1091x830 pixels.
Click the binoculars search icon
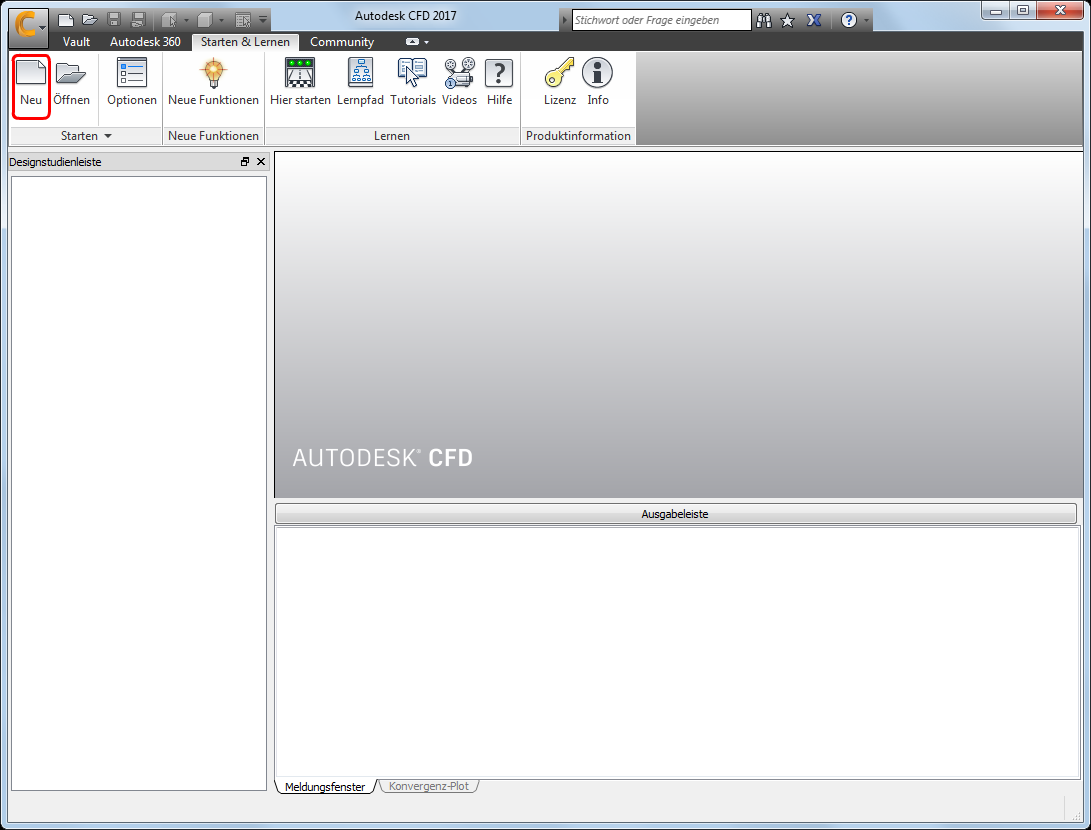click(764, 20)
